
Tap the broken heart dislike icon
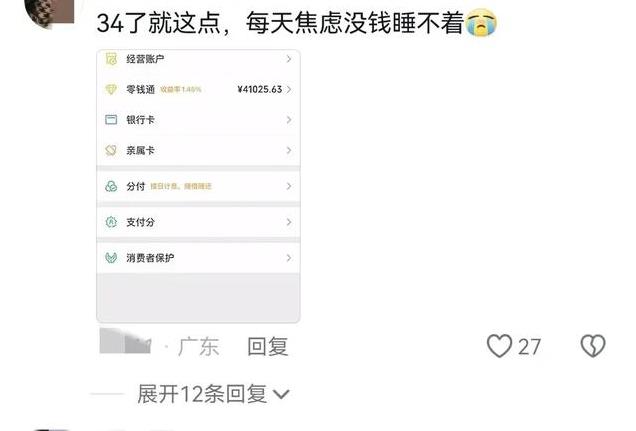[x=593, y=346]
